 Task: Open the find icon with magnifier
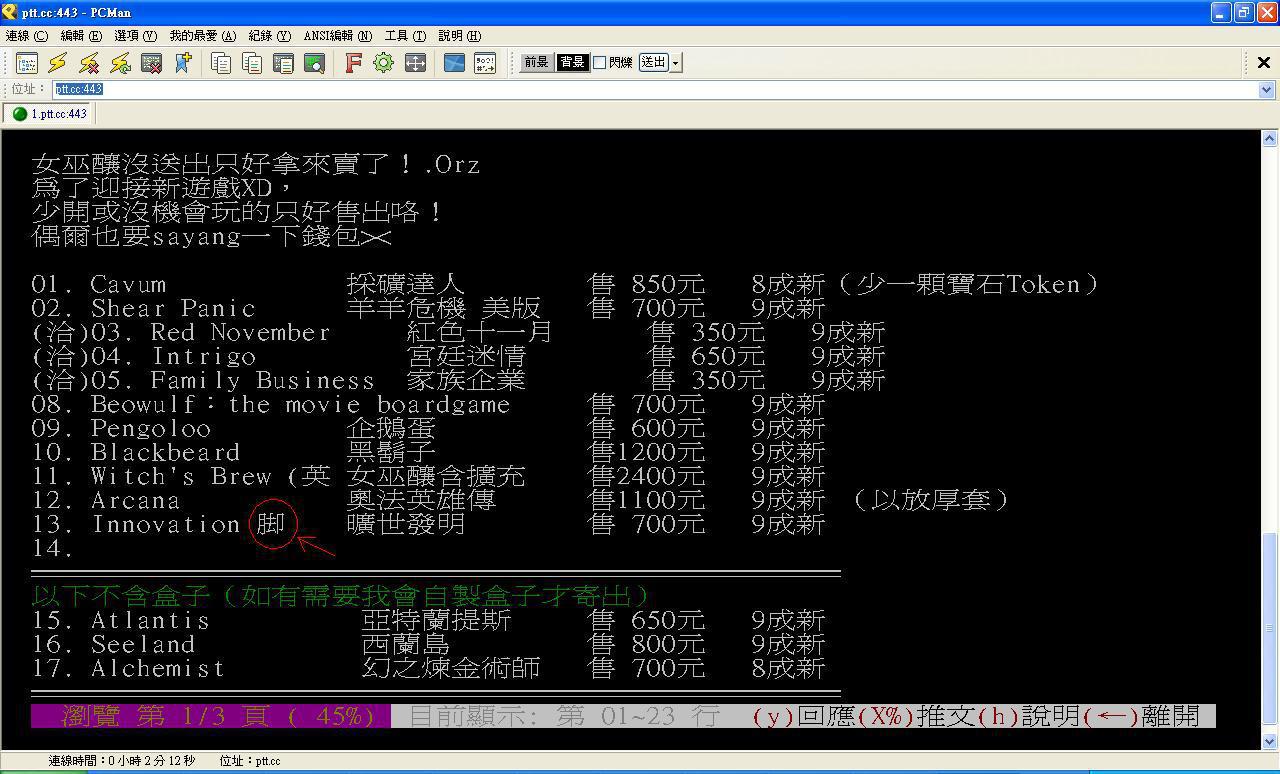pos(314,63)
